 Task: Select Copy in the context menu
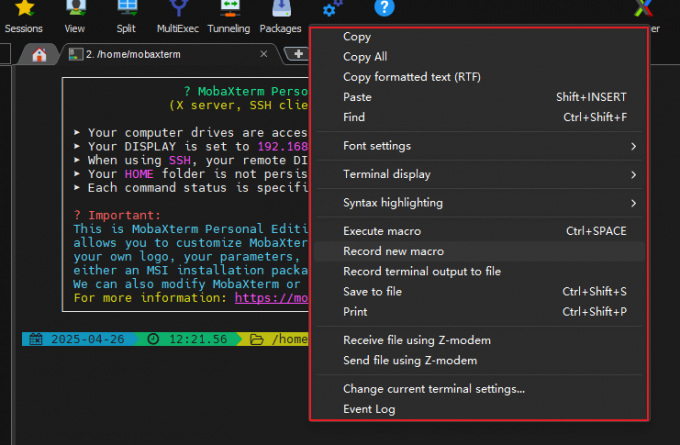[479, 37]
